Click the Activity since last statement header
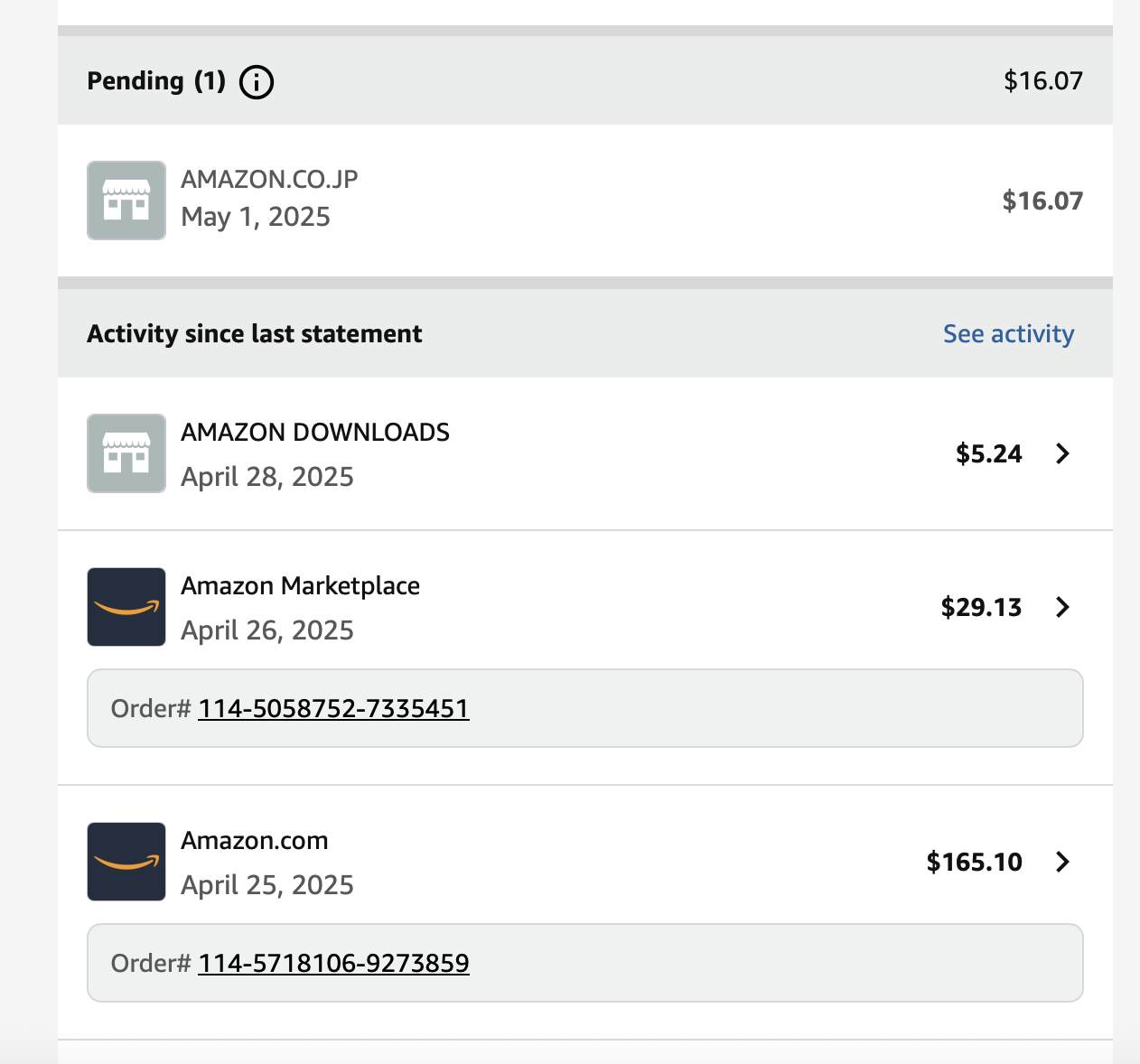The height and width of the screenshot is (1064, 1140). [255, 334]
